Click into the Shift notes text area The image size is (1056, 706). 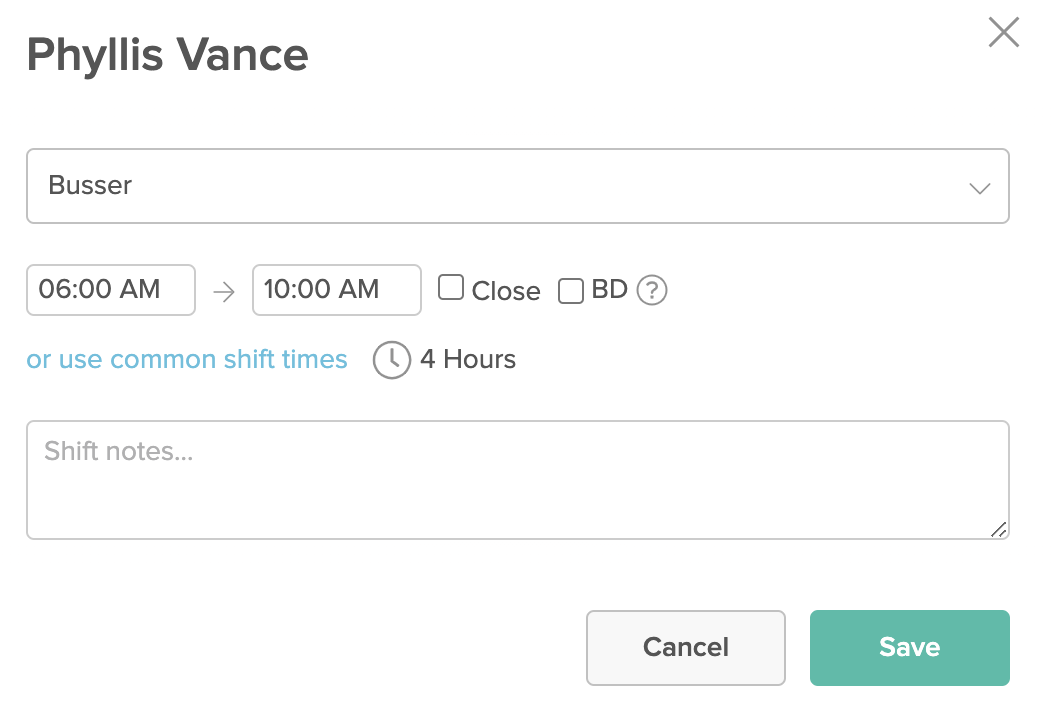[517, 480]
